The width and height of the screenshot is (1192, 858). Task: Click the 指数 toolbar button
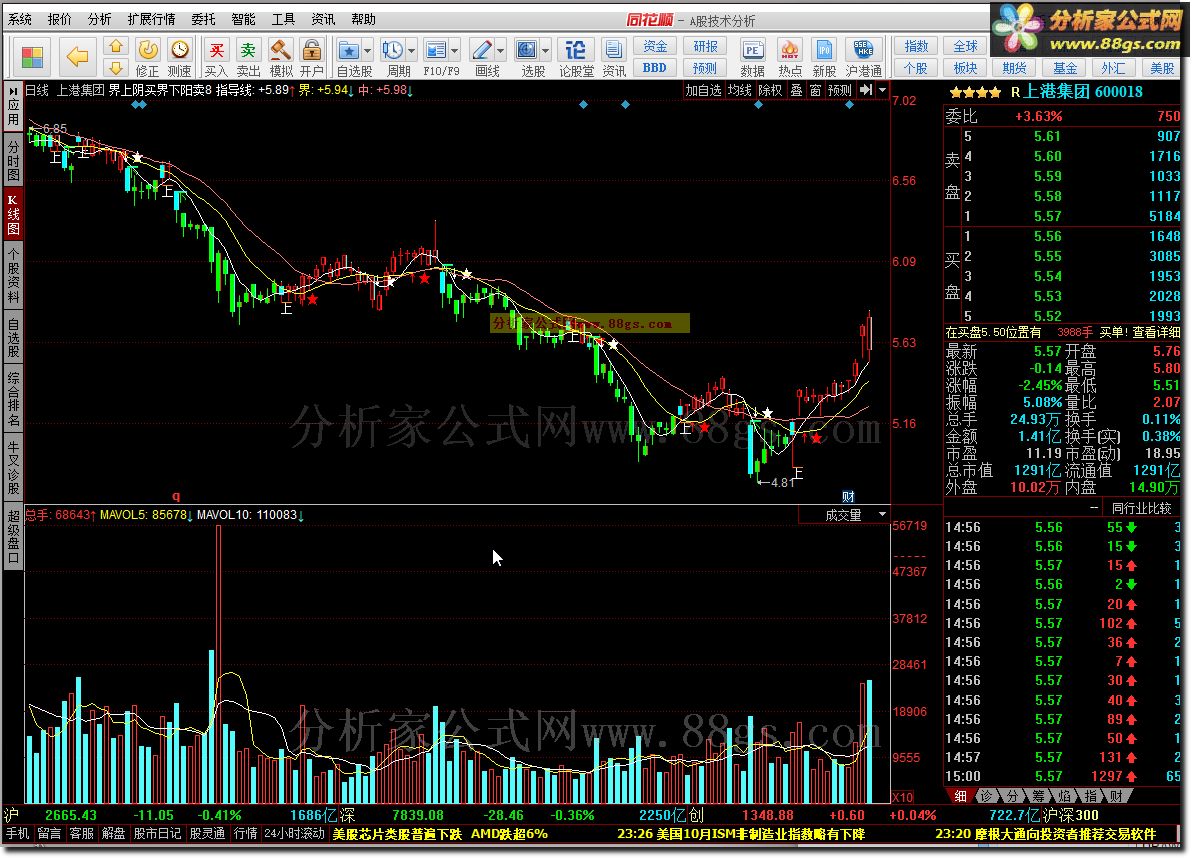tap(916, 46)
